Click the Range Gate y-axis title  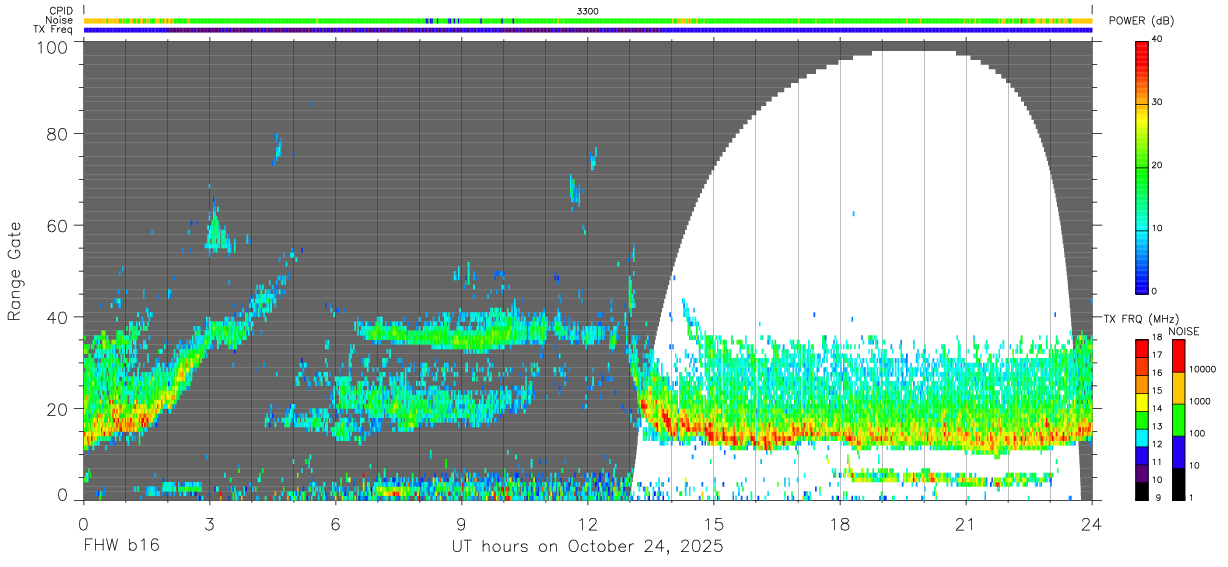[x=15, y=272]
